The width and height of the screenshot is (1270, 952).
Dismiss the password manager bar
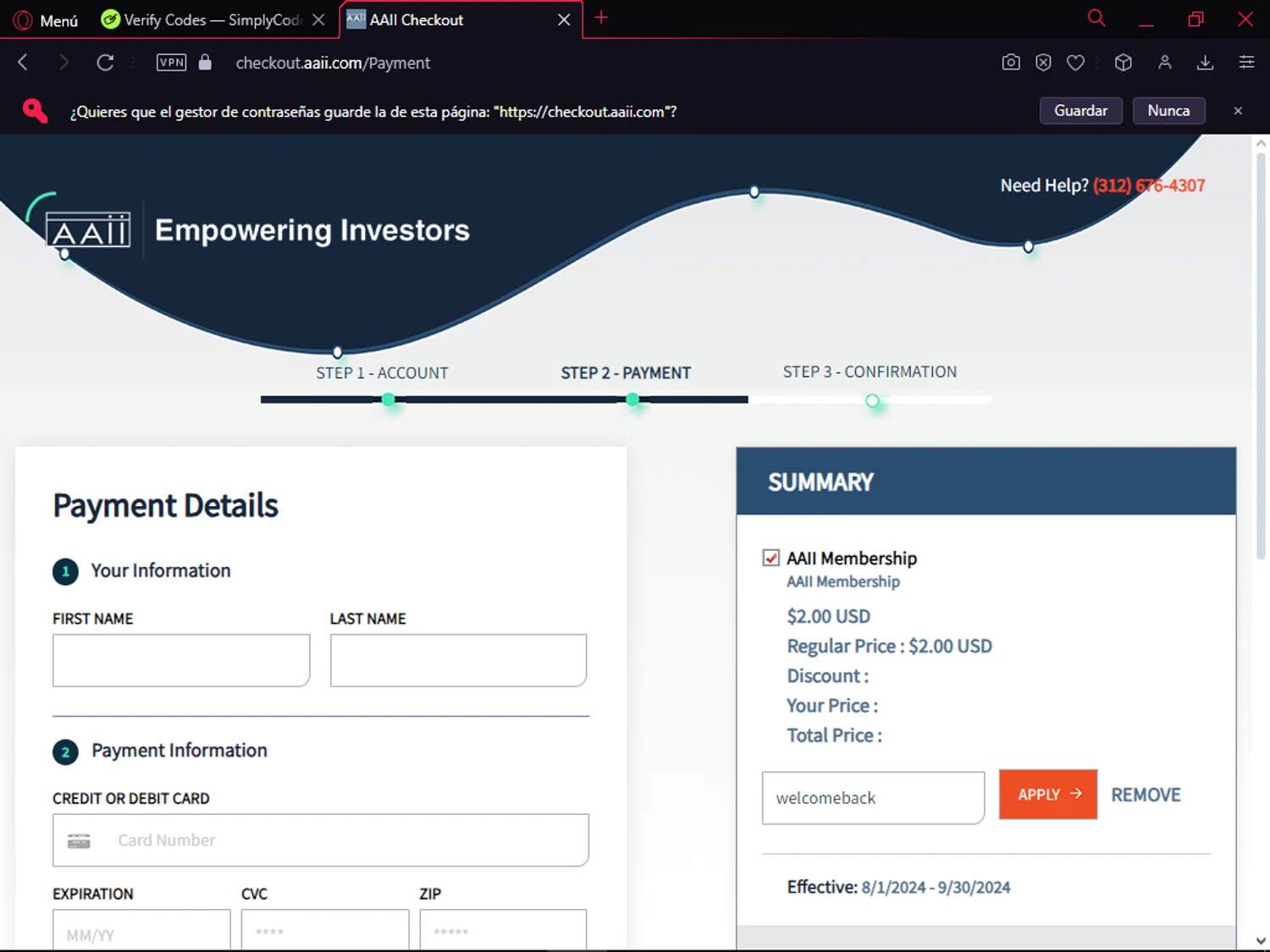[1238, 111]
